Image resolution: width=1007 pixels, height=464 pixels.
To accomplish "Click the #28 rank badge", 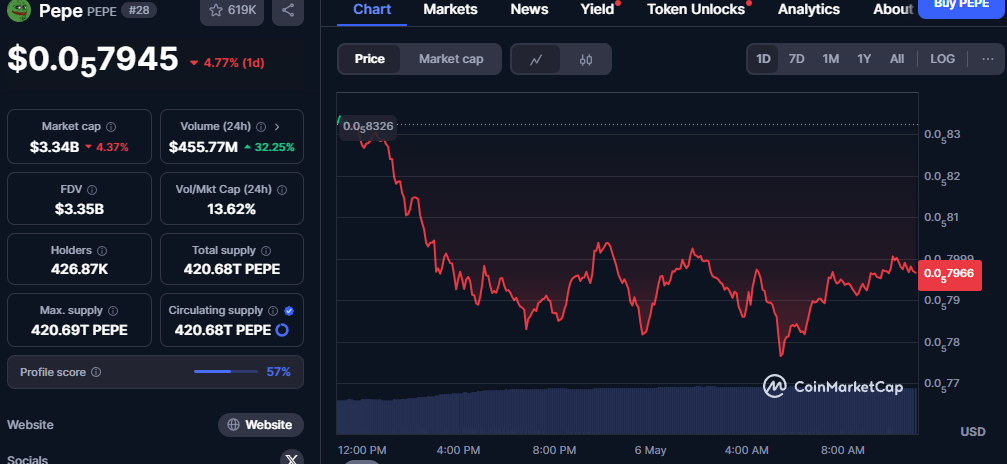I will 137,10.
